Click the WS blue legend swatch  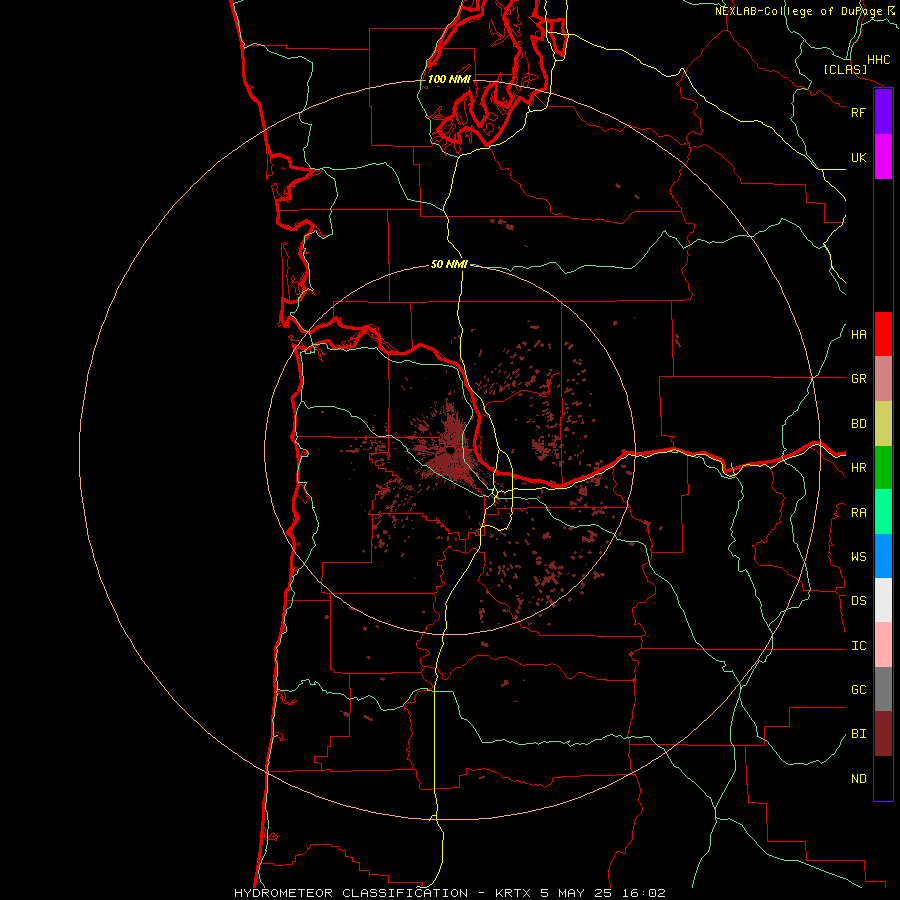pos(883,556)
